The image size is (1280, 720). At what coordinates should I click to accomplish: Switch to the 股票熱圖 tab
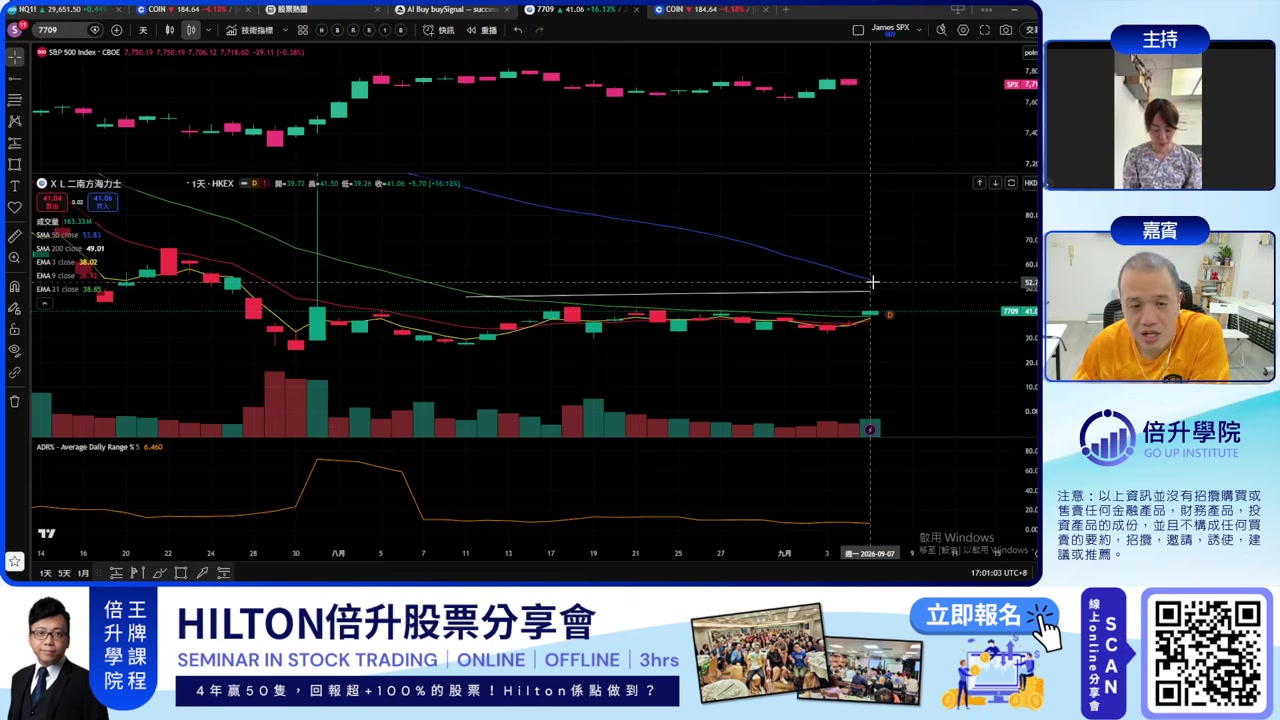tap(325, 9)
